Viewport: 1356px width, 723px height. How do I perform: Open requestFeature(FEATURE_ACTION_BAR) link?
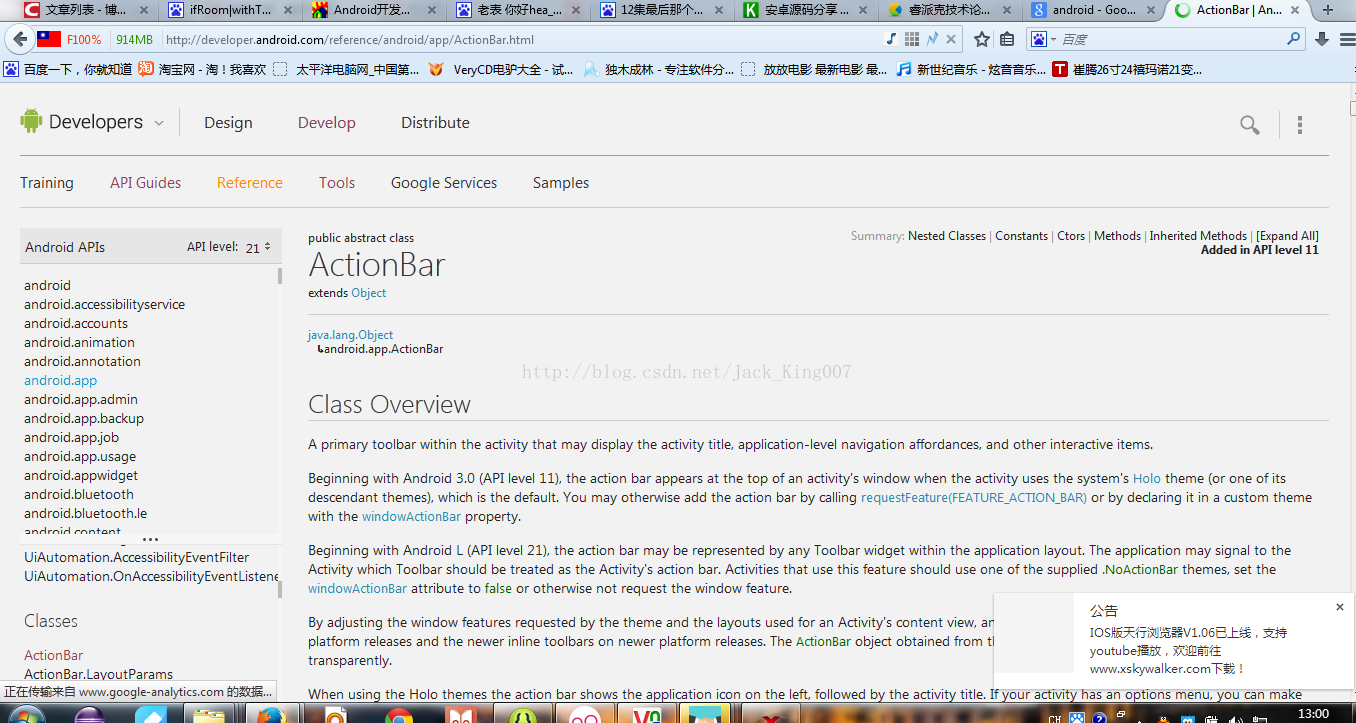974,498
